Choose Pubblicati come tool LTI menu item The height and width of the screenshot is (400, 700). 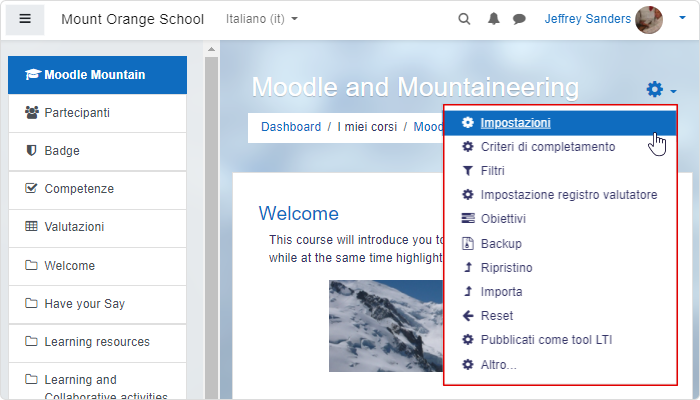click(560, 340)
